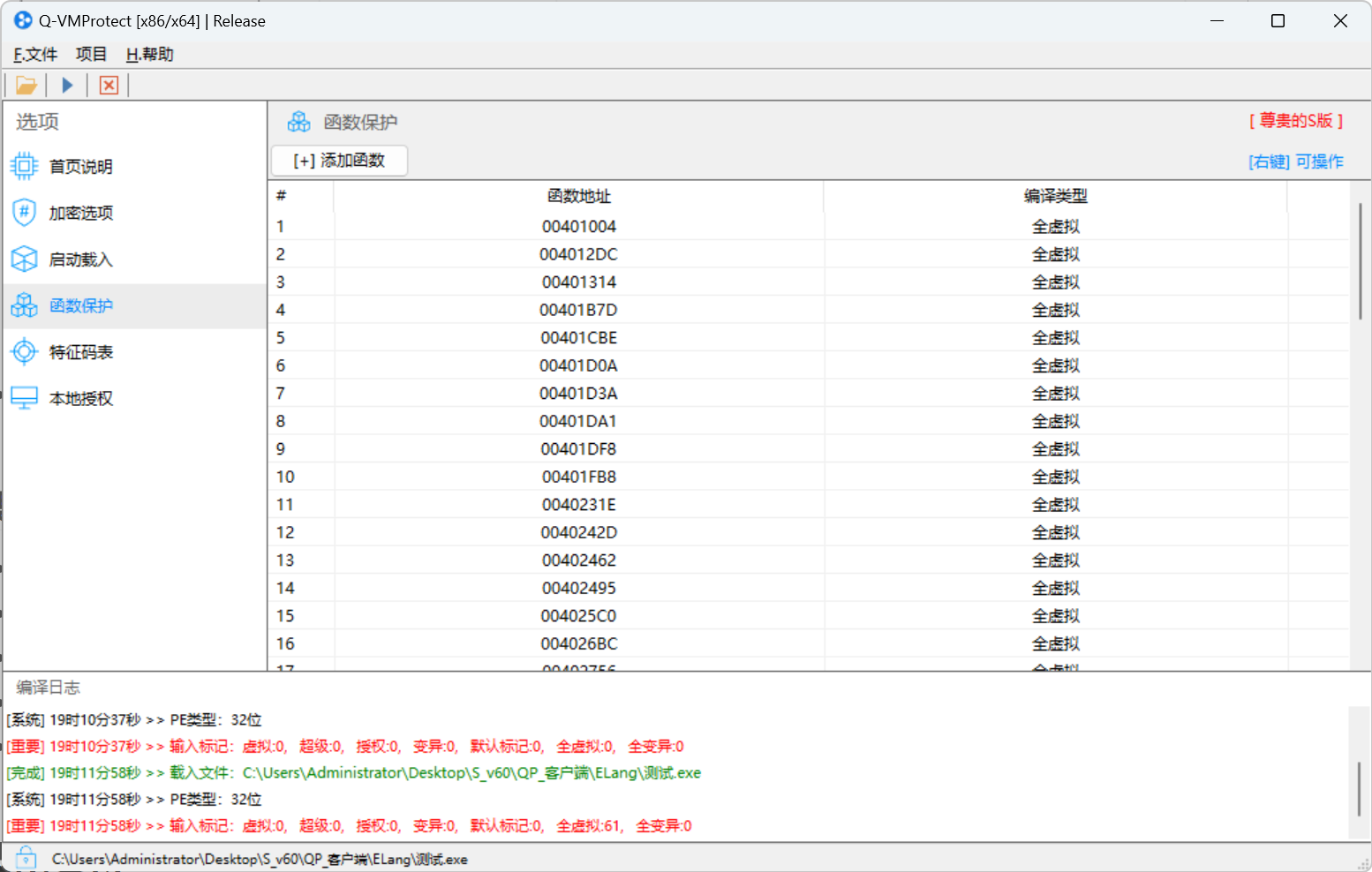
Task: Open the 项目 menu
Action: 91,55
